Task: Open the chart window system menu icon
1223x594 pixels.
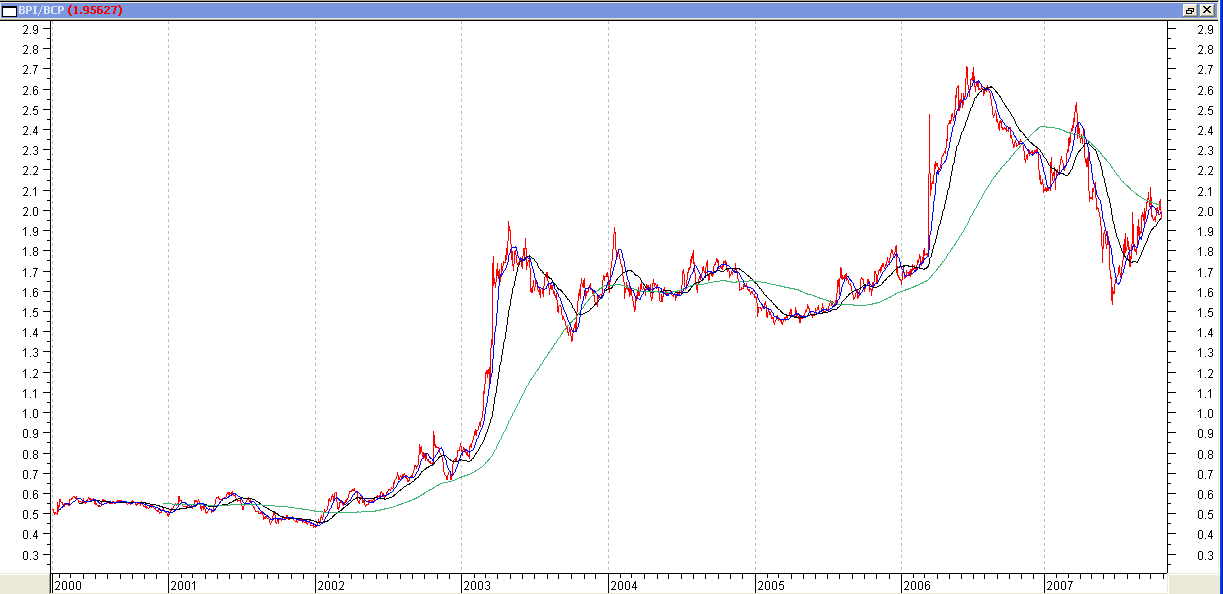Action: click(9, 9)
